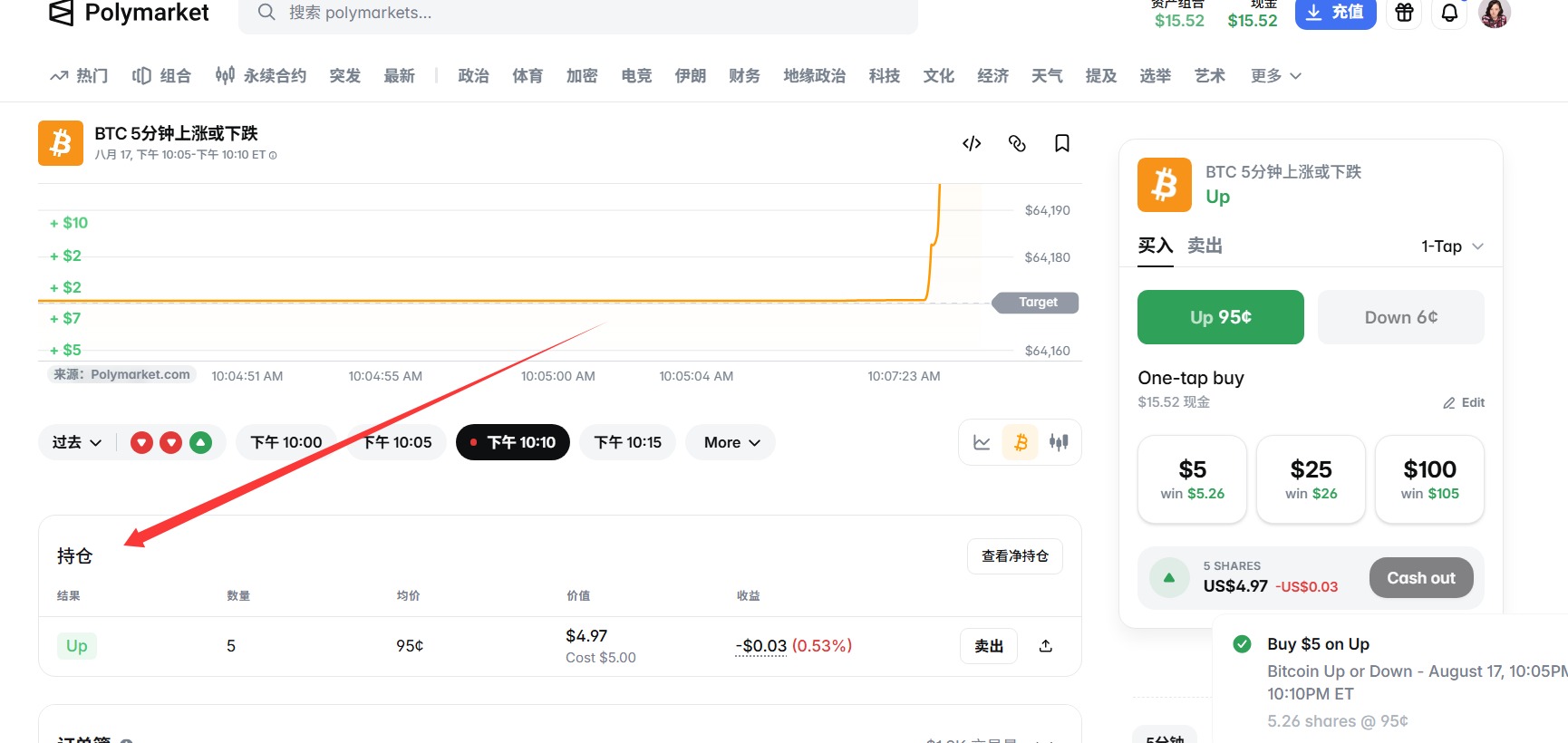Click the Up outcome tag in positions table
This screenshot has height=743, width=1568.
pos(77,646)
